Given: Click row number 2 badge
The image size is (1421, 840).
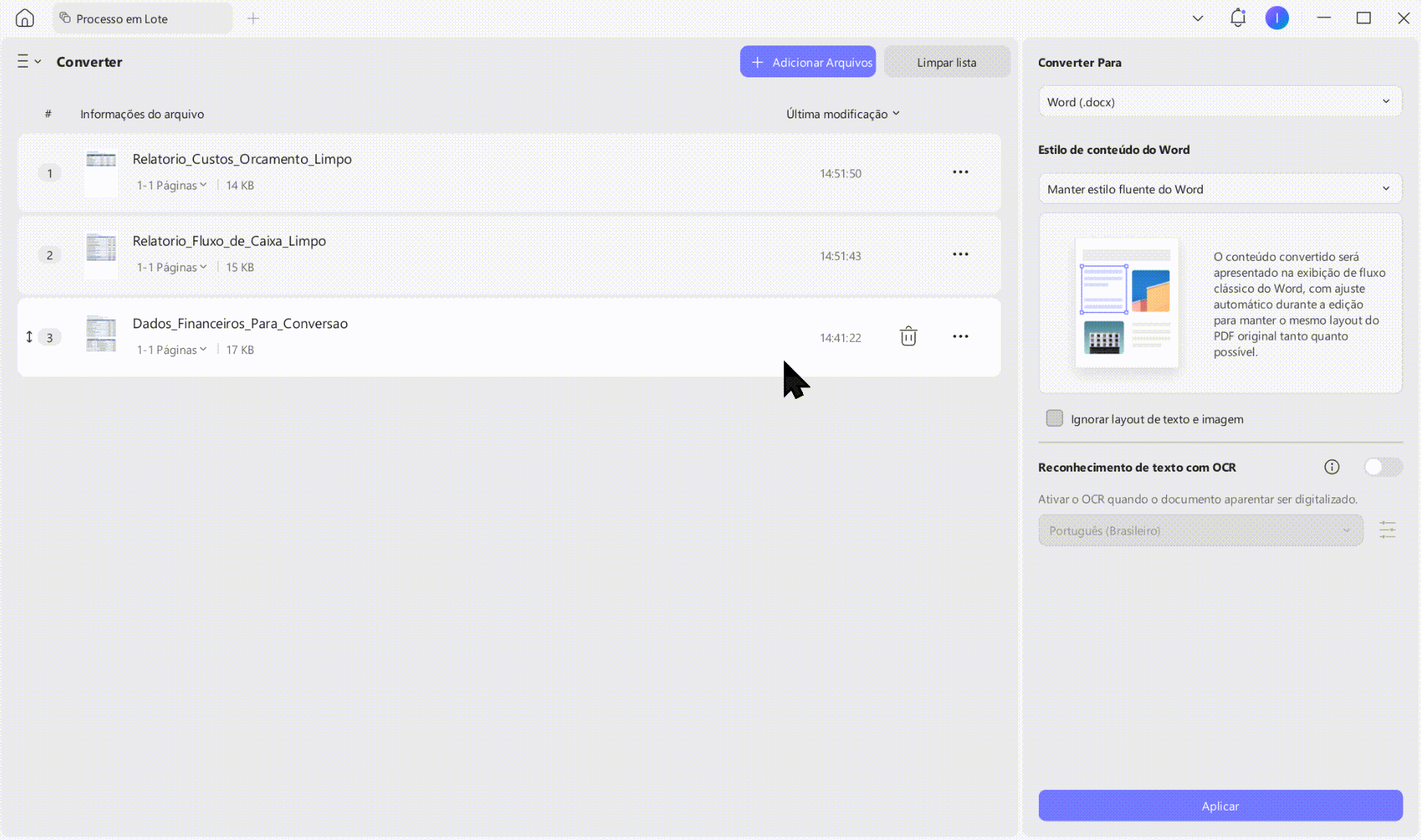Looking at the screenshot, I should tap(50, 255).
